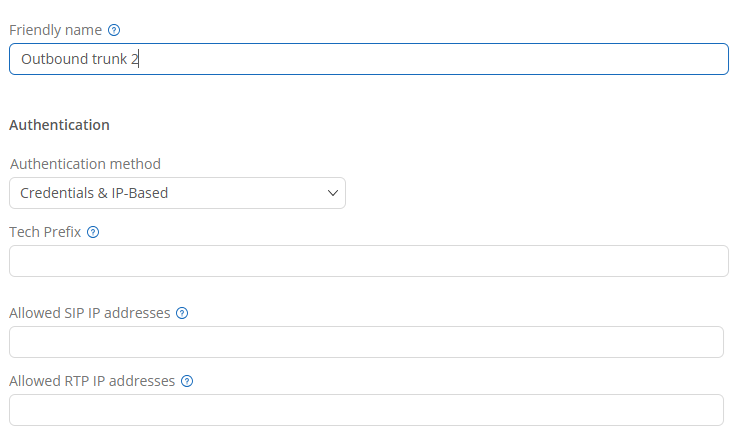Click the Tech Prefix help icon
This screenshot has width=752, height=433.
point(93,232)
